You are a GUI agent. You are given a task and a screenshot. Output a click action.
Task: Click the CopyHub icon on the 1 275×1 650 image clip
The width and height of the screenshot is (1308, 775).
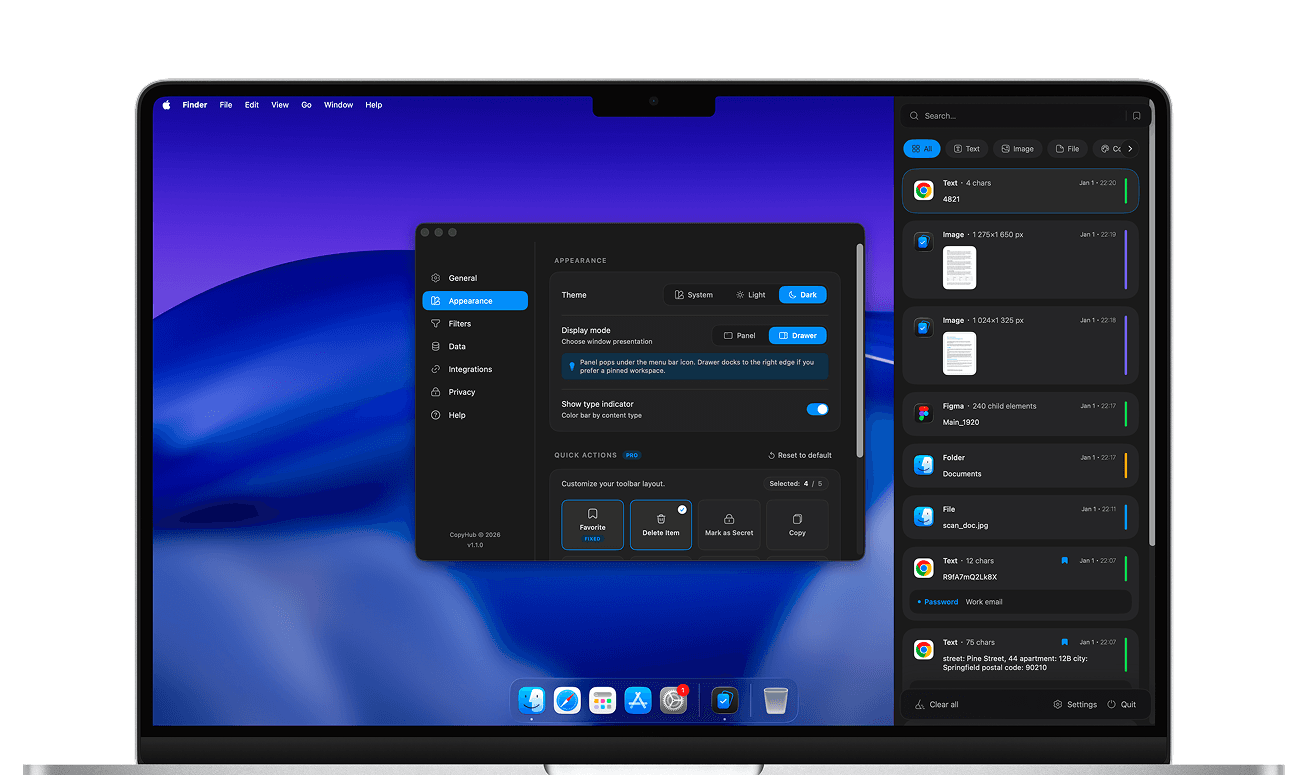(x=923, y=242)
